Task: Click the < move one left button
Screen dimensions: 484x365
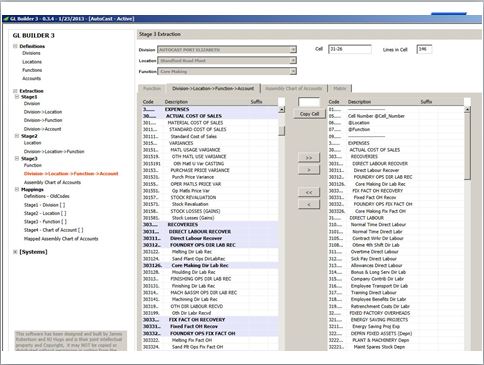Action: coord(309,204)
